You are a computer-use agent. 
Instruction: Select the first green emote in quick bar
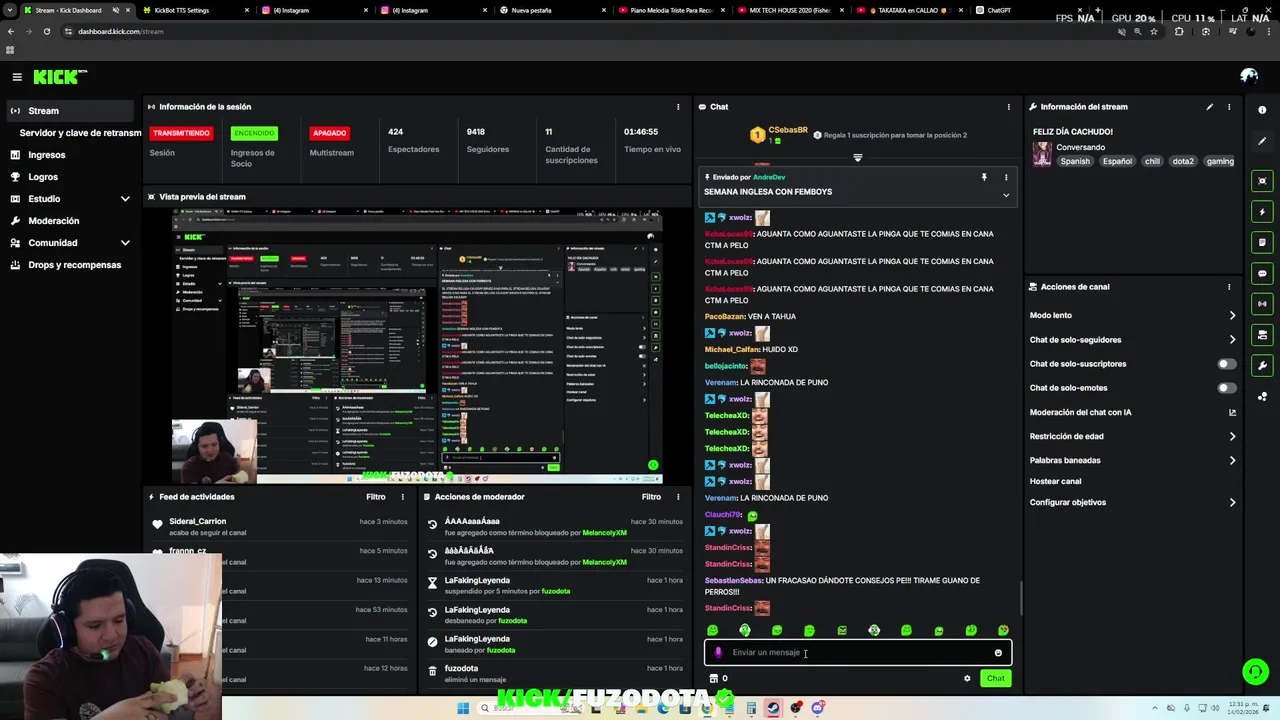(713, 630)
